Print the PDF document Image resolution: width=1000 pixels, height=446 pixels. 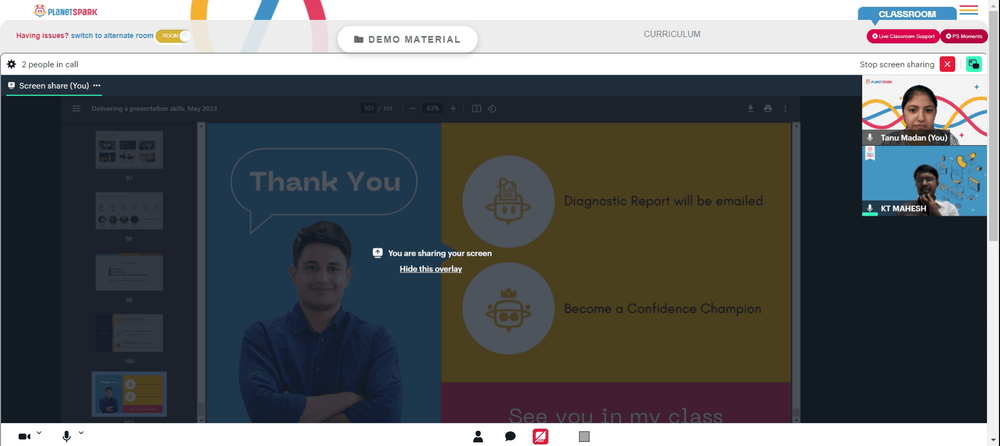(768, 108)
